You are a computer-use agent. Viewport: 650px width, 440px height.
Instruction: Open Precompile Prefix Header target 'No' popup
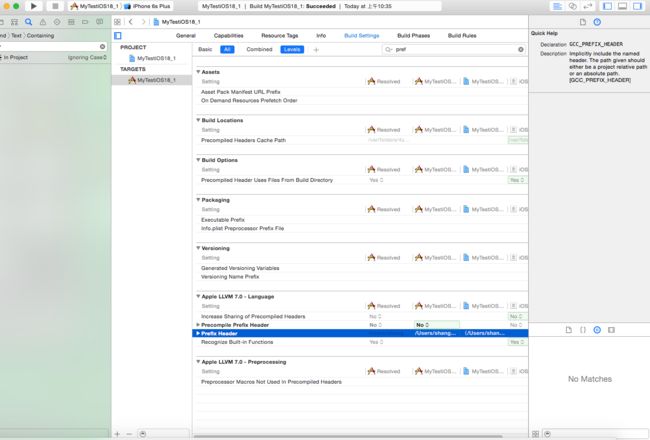click(x=437, y=325)
